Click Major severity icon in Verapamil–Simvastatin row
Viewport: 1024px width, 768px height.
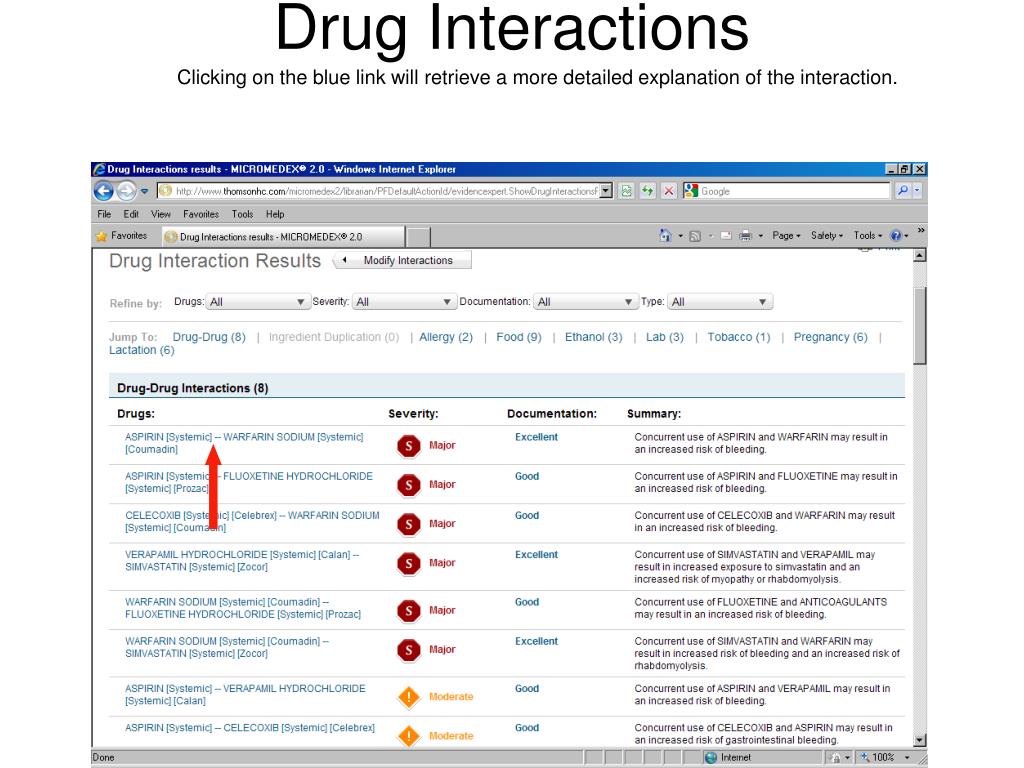pos(409,564)
